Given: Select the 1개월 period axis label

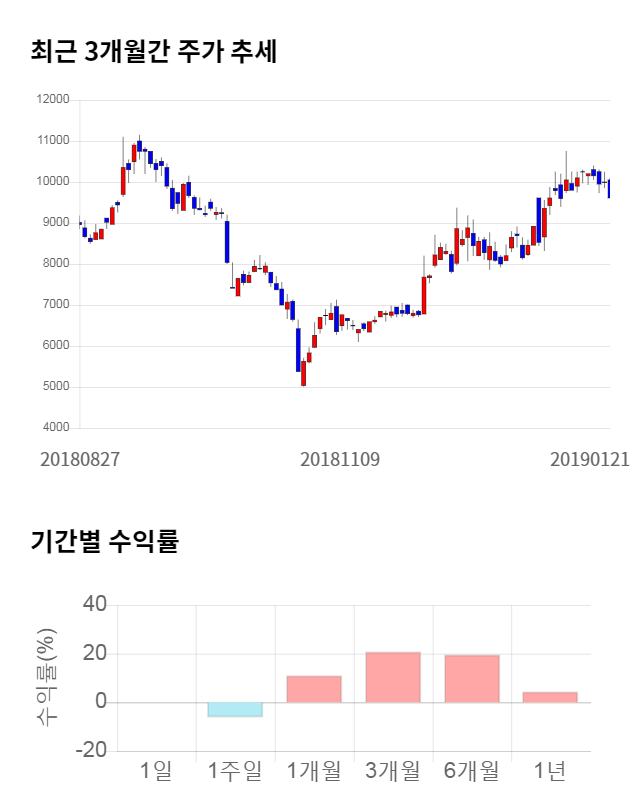Looking at the screenshot, I should (314, 770).
